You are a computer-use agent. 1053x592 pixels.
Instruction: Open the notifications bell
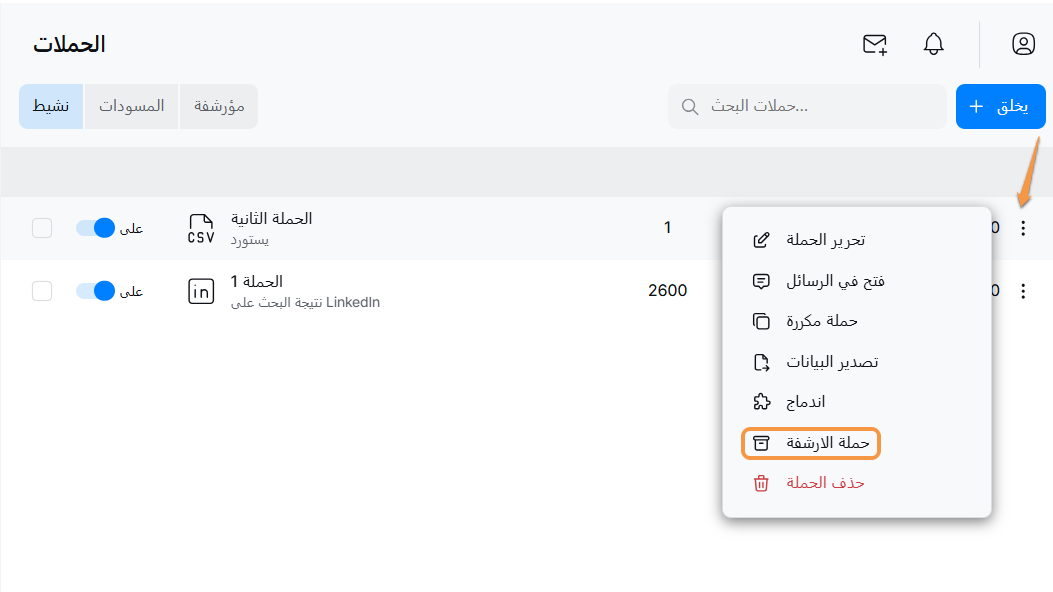(934, 44)
